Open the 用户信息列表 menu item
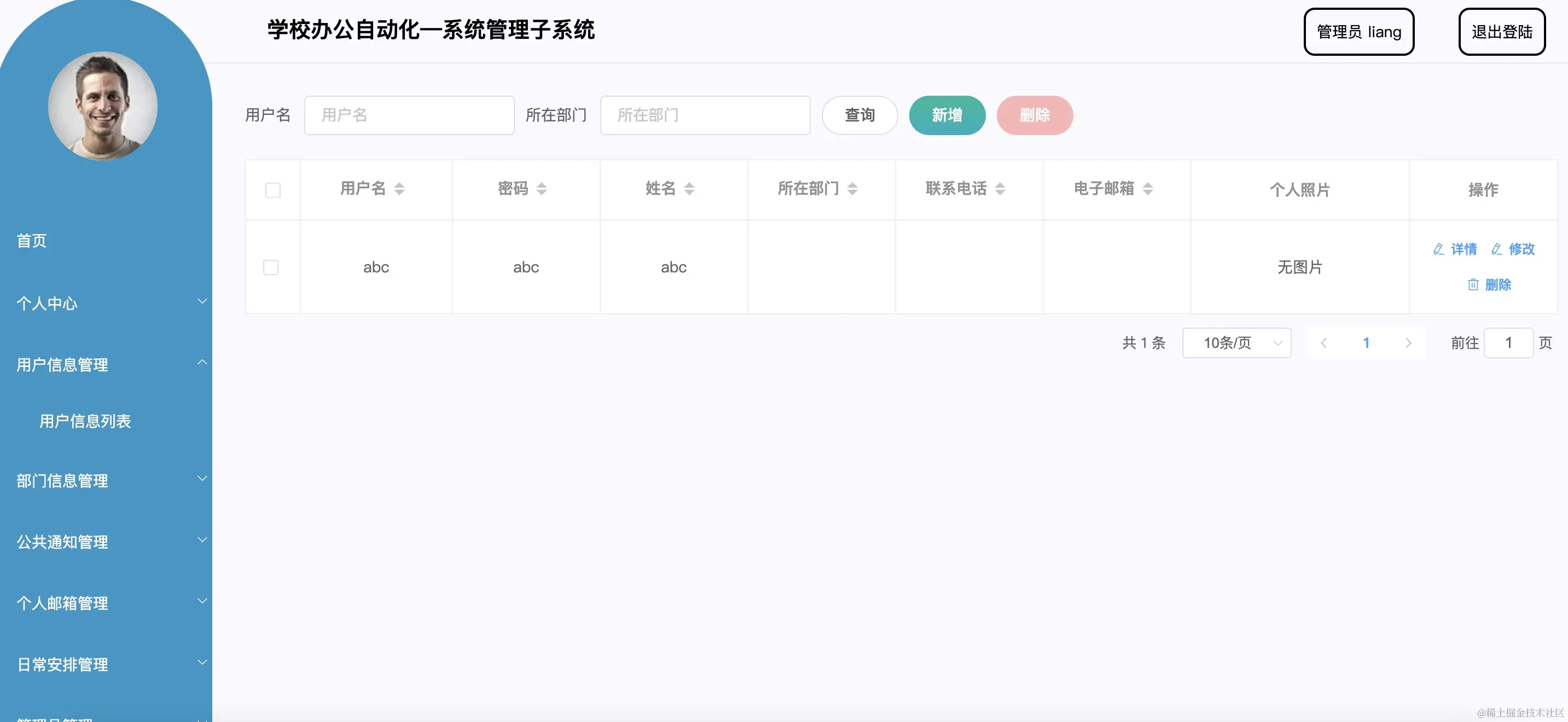Image resolution: width=1568 pixels, height=722 pixels. [x=86, y=421]
